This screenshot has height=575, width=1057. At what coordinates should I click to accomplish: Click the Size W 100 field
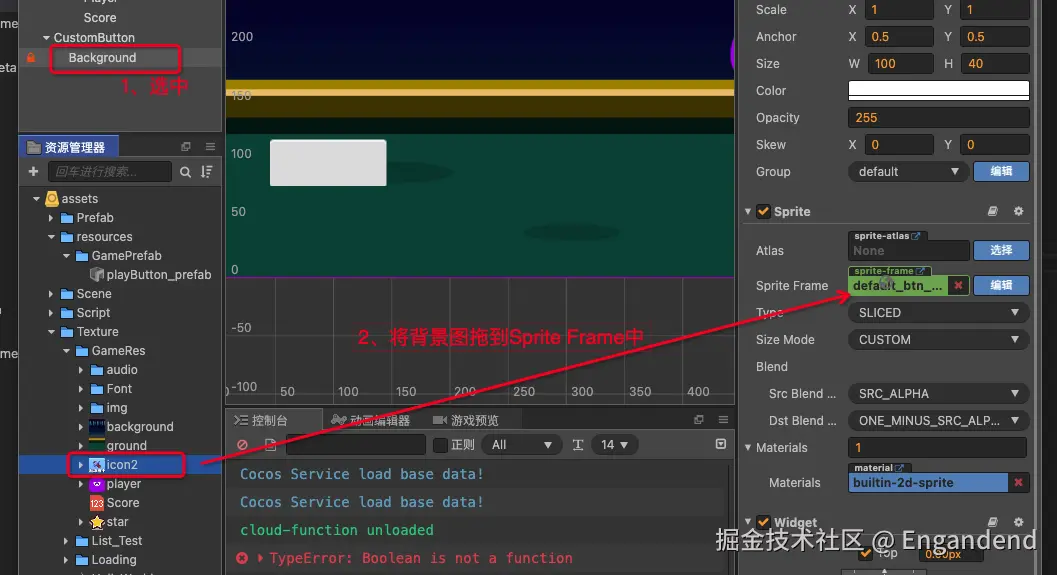[901, 64]
